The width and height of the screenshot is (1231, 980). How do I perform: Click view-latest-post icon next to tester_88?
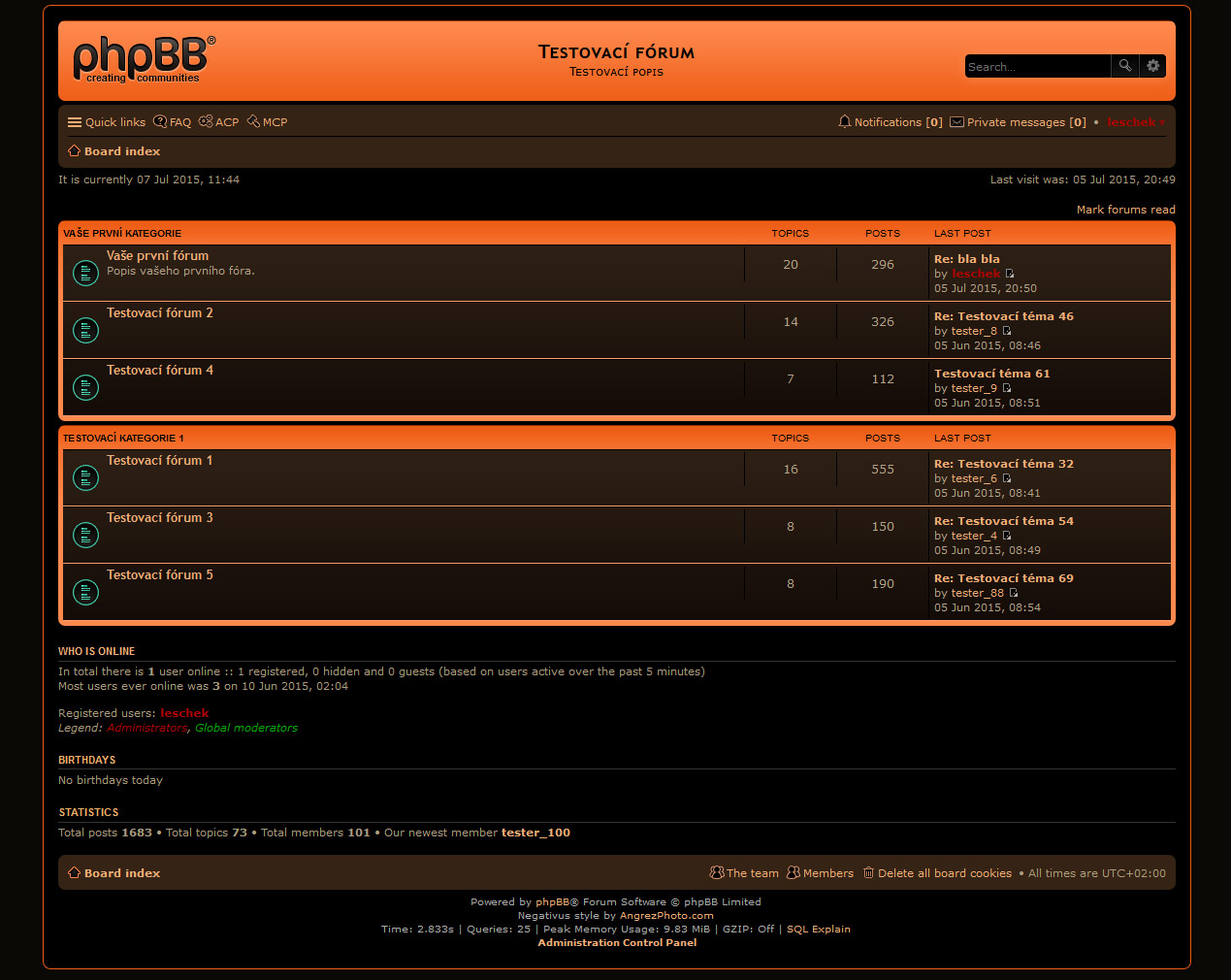pos(1014,593)
